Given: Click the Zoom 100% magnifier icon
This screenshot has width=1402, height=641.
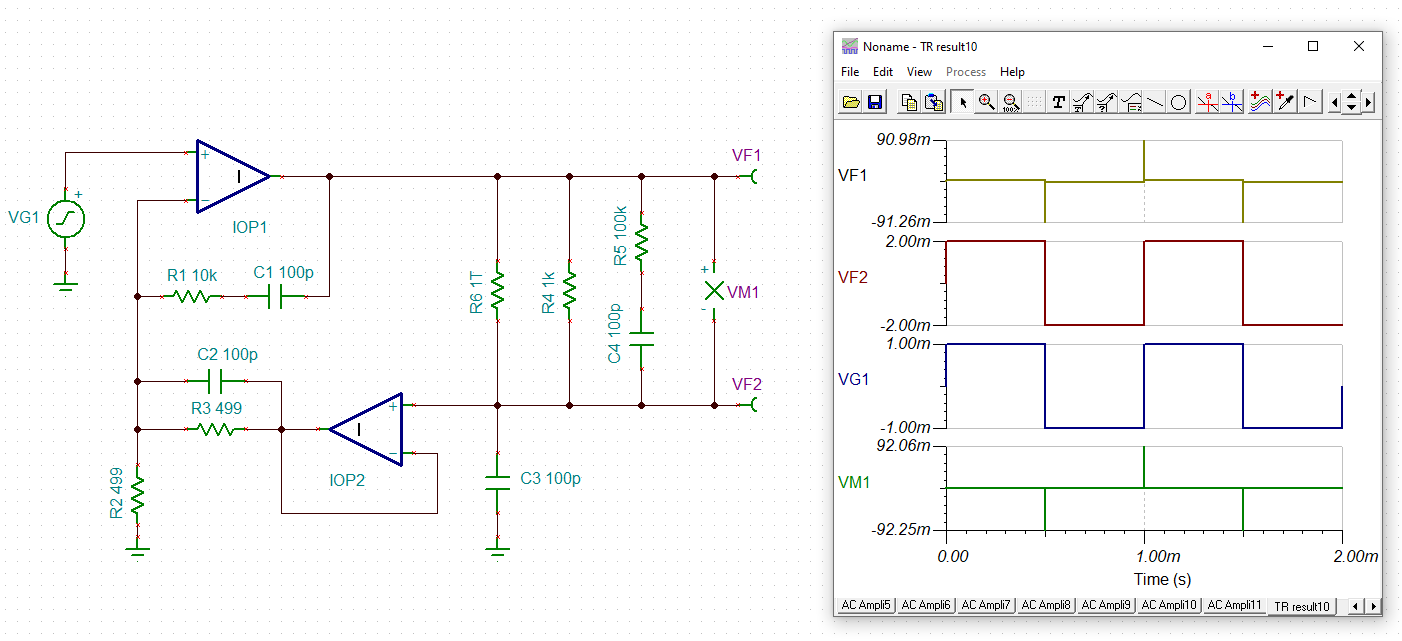Looking at the screenshot, I should click(1011, 102).
